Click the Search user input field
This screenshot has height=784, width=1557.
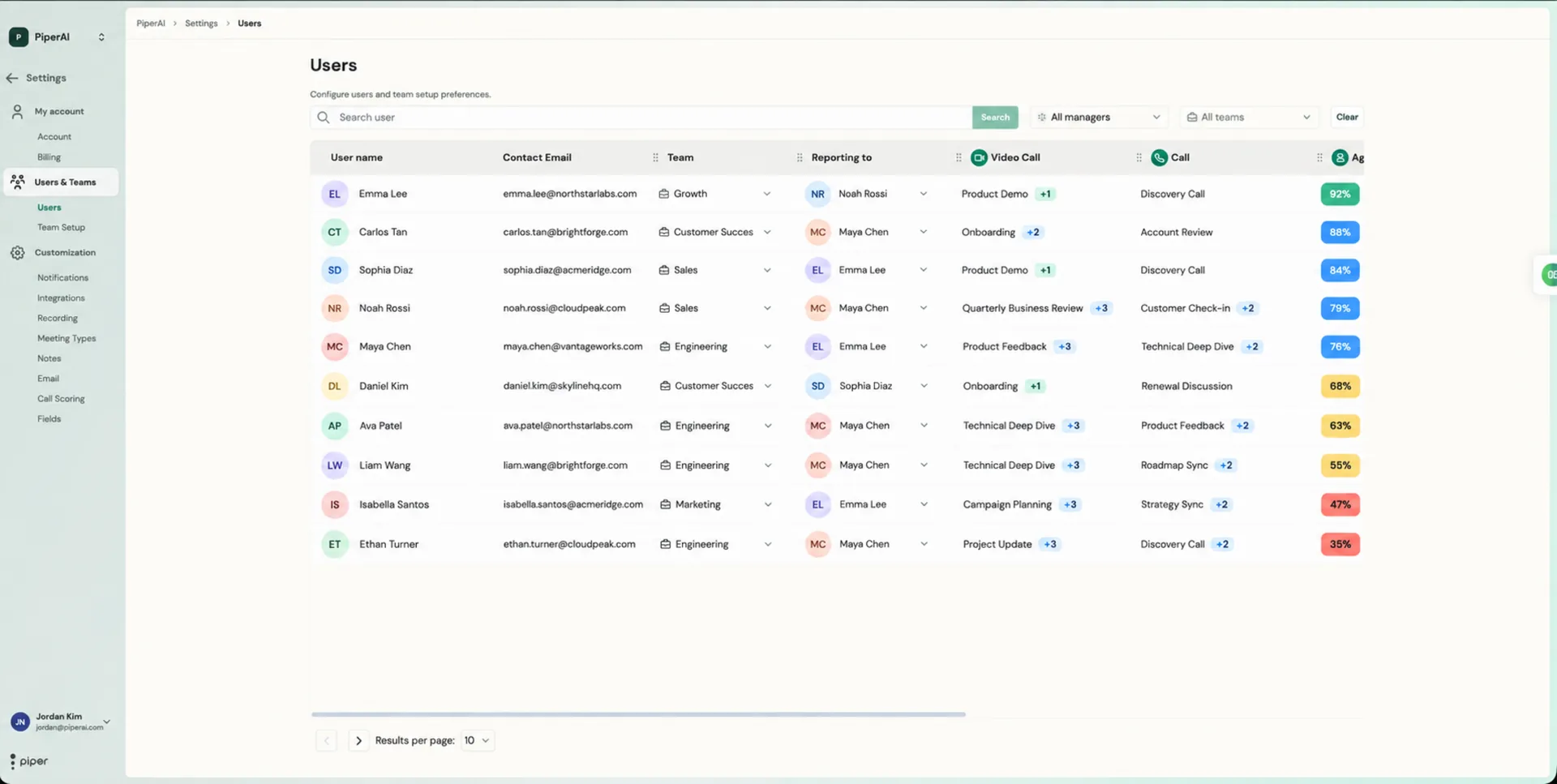pos(641,118)
